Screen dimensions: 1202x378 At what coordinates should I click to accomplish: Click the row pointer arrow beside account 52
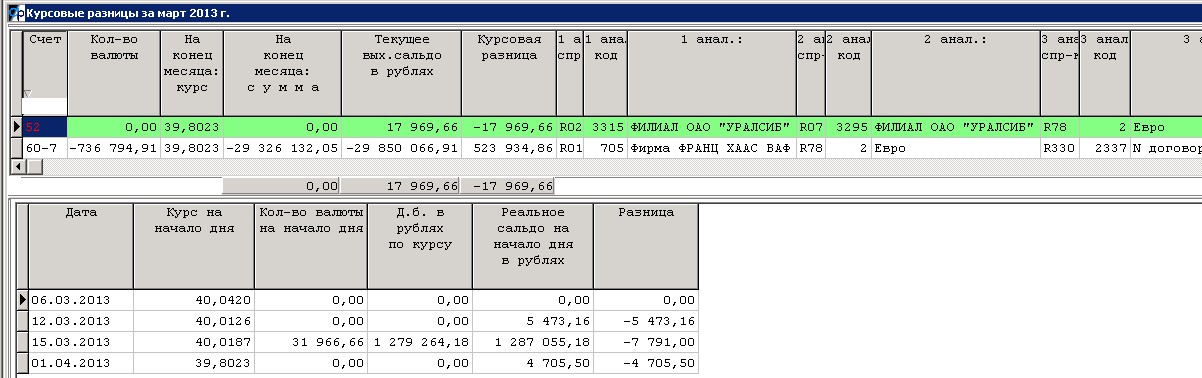coord(15,127)
